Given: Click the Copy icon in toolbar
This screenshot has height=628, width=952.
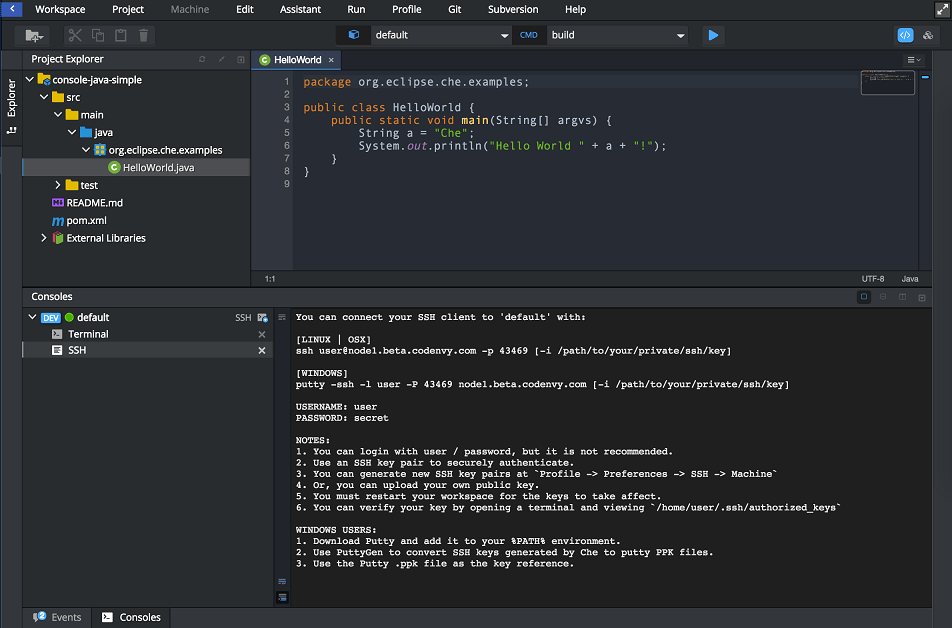Looking at the screenshot, I should (99, 35).
